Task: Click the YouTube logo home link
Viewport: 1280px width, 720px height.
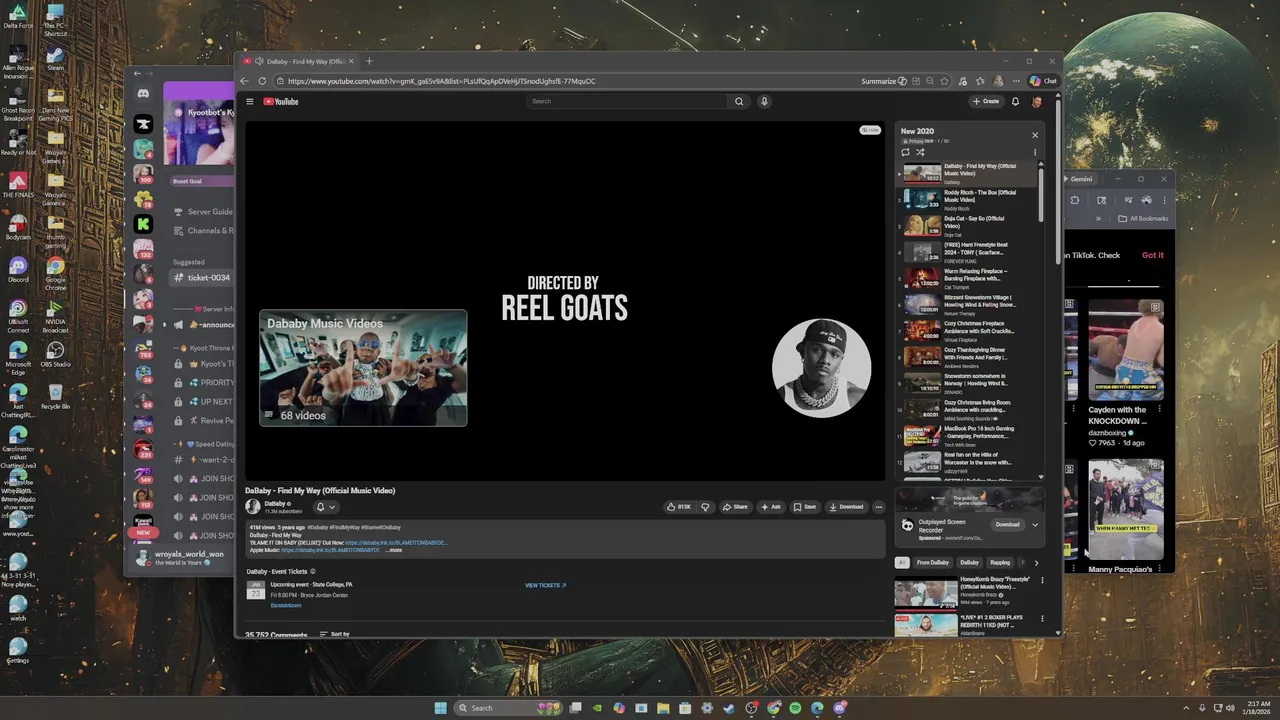Action: click(x=281, y=101)
